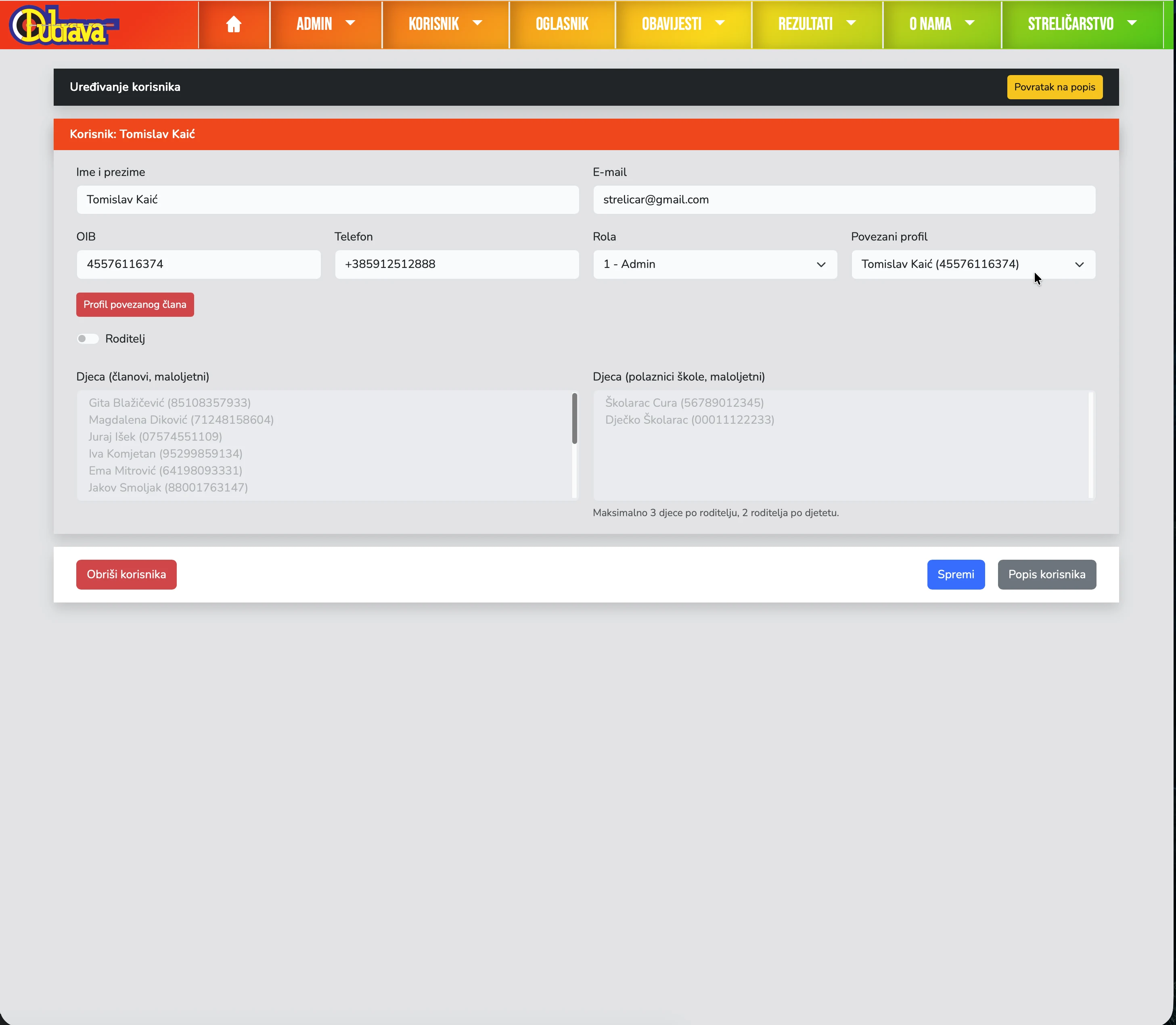Click the Dubrava club logo
Viewport: 1176px width, 1025px height.
tap(63, 25)
